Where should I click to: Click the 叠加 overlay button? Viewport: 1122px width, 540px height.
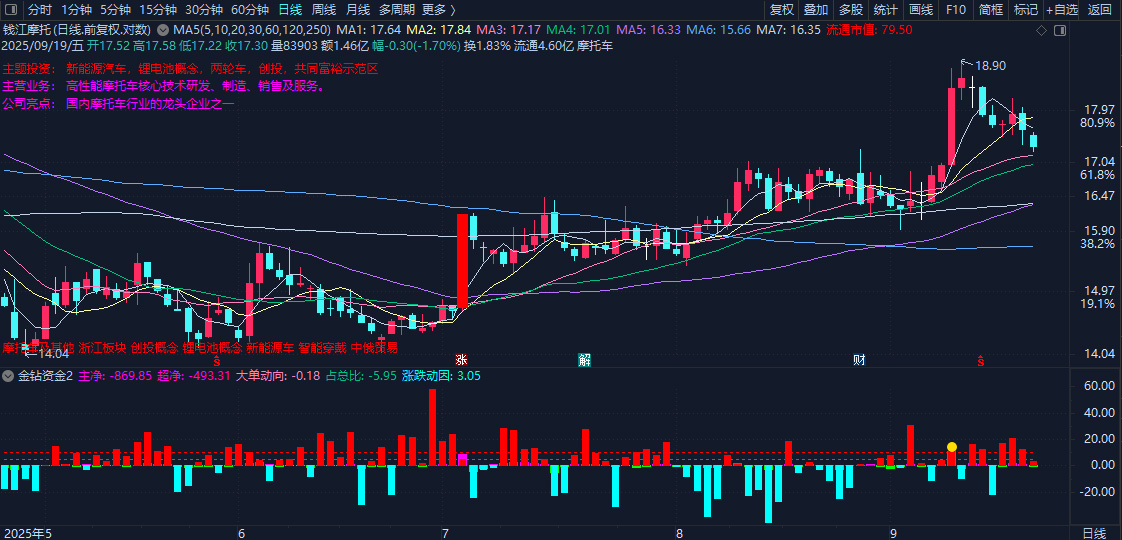tap(816, 10)
